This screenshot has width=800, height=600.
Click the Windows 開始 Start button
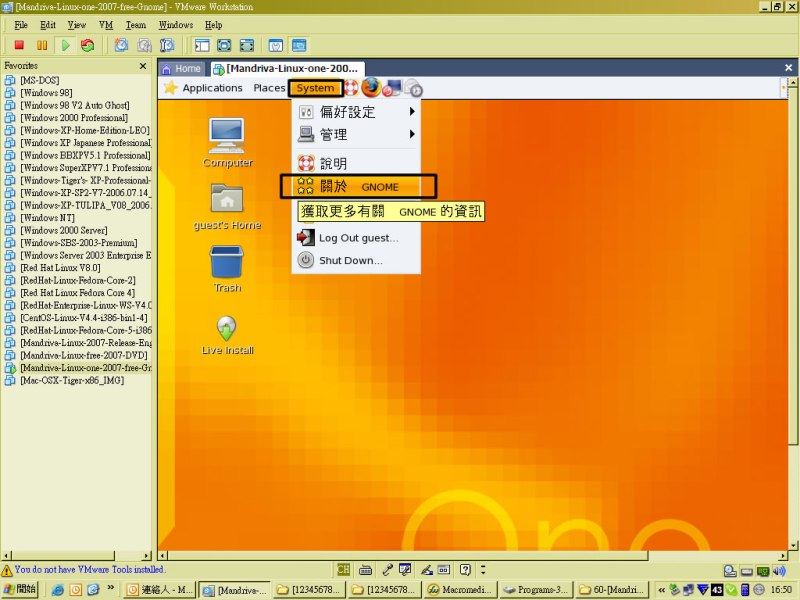tap(20, 589)
